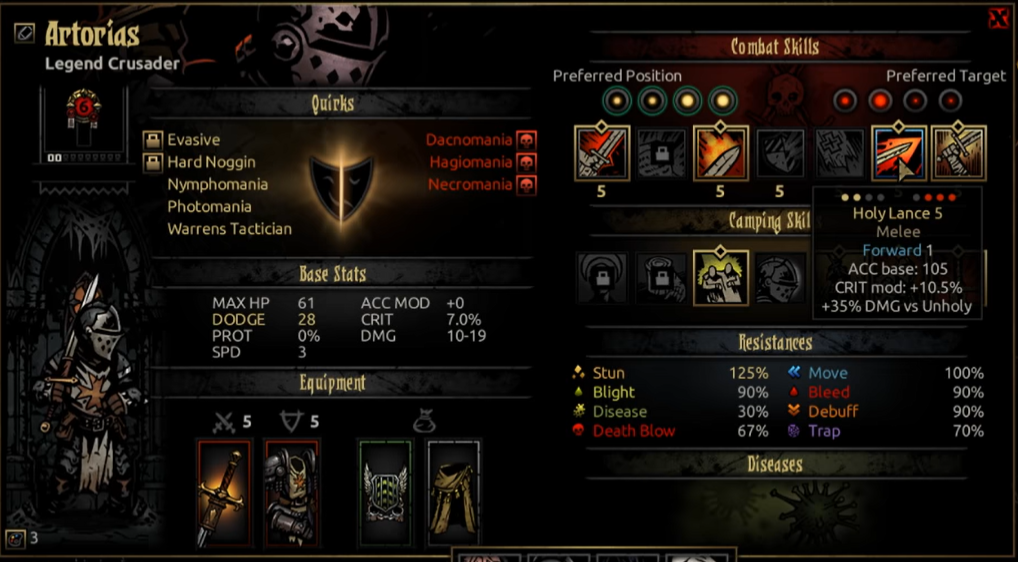
Task: Click the Holy Lance combat skill
Action: 899,154
